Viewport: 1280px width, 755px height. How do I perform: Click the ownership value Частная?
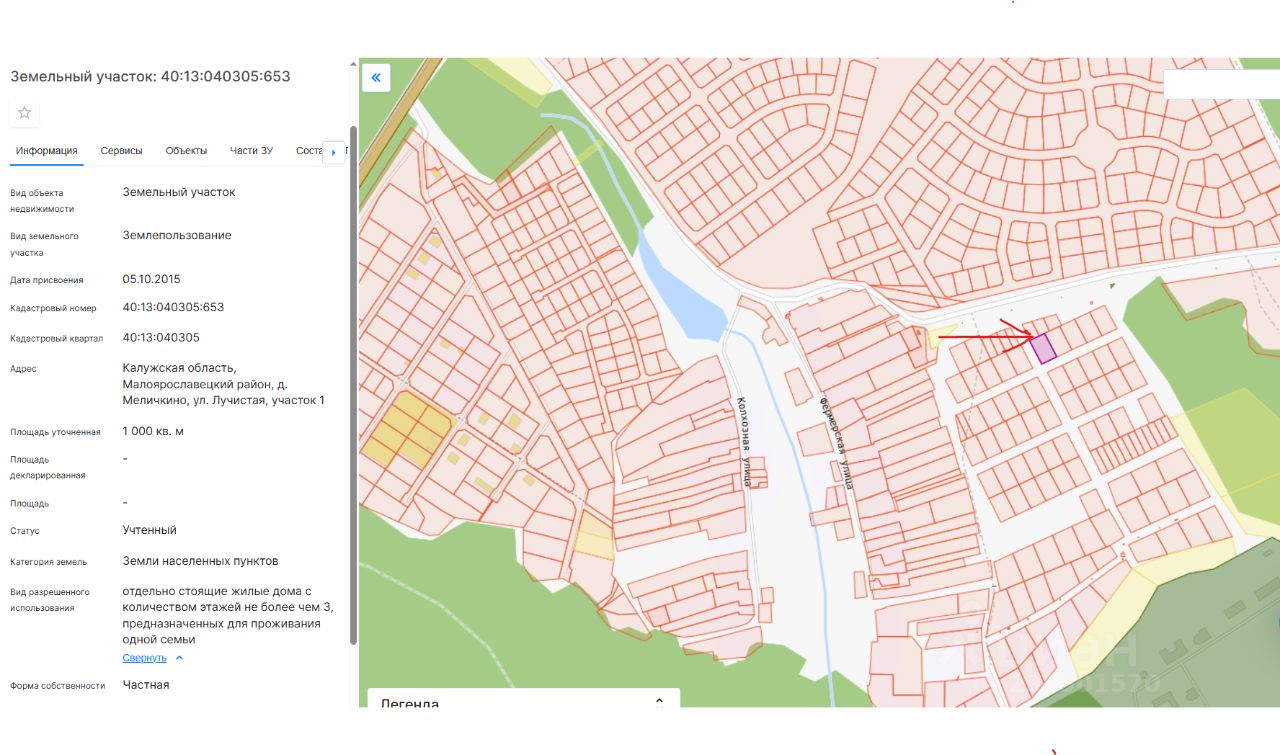pyautogui.click(x=146, y=685)
